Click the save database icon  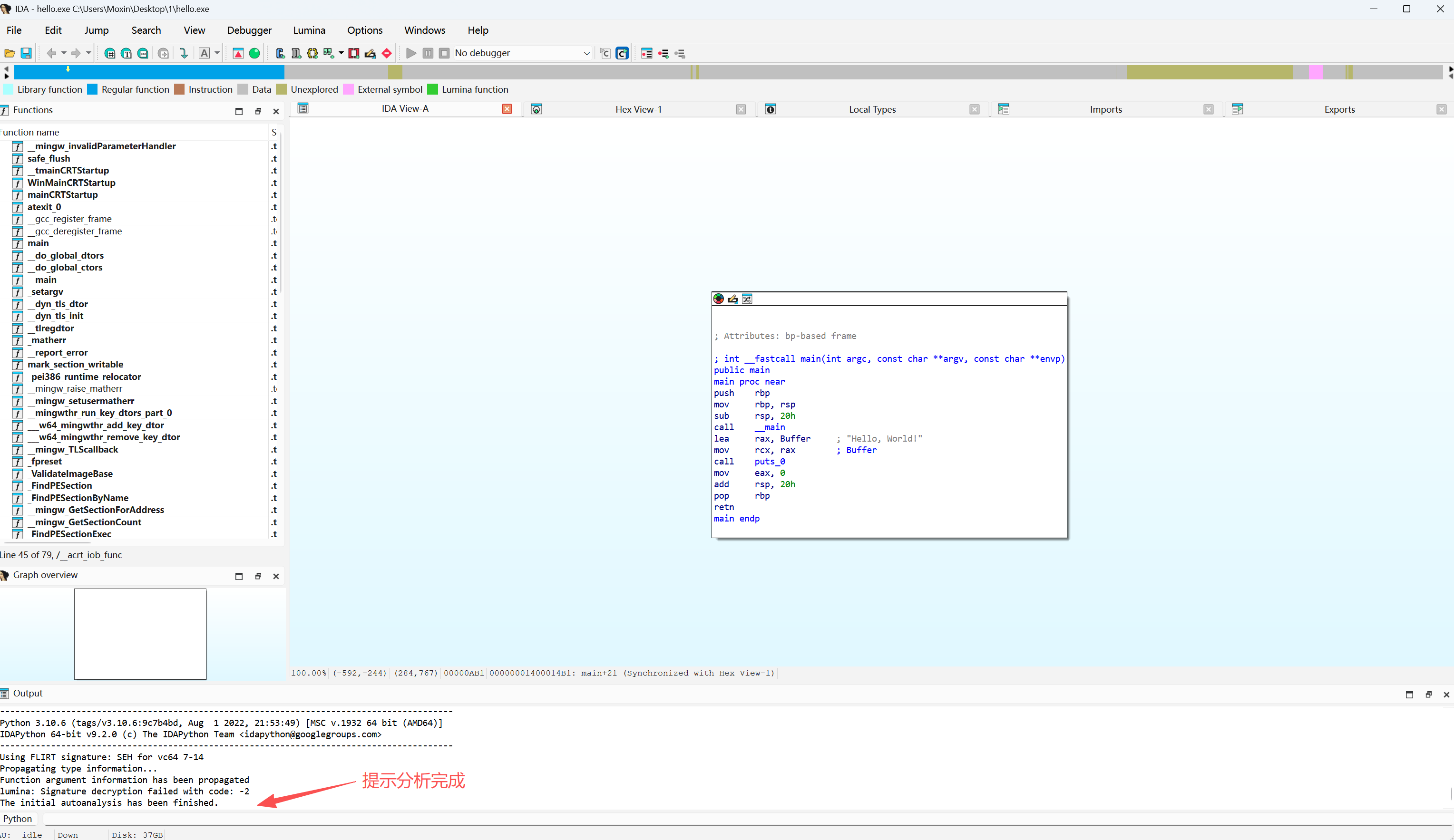click(x=26, y=53)
